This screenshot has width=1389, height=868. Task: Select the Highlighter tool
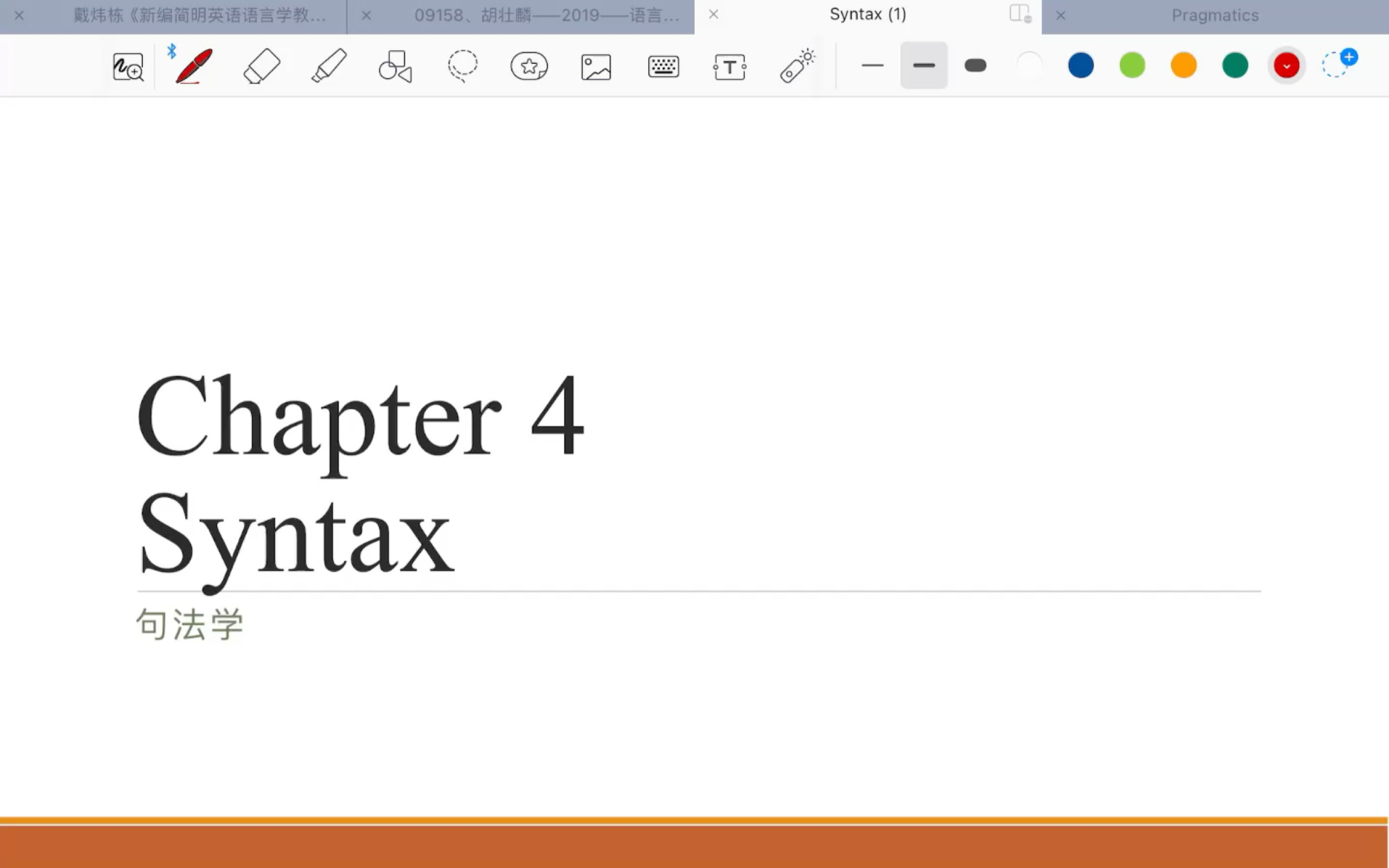tap(329, 66)
